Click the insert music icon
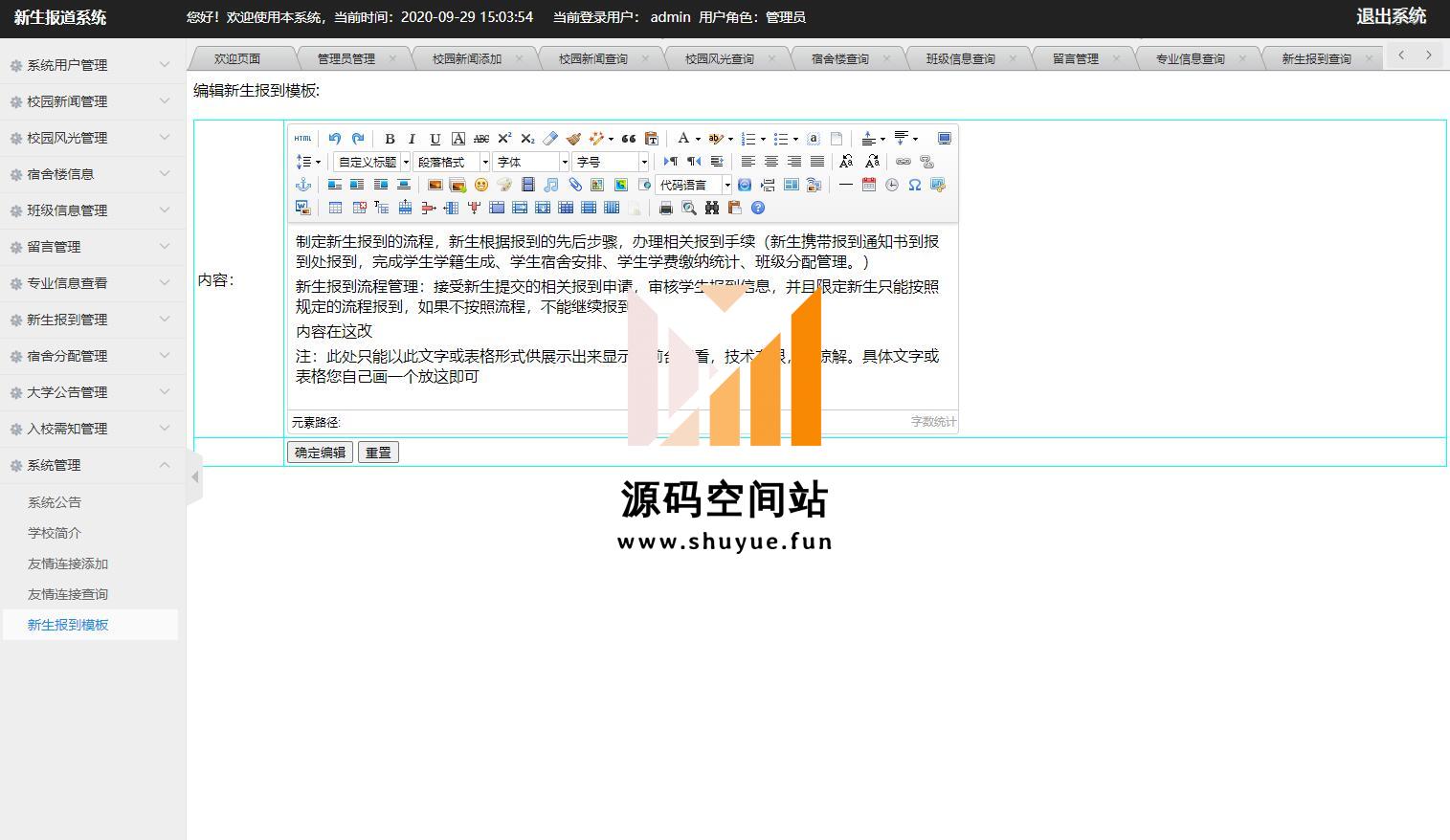The width and height of the screenshot is (1450, 840). (x=551, y=185)
